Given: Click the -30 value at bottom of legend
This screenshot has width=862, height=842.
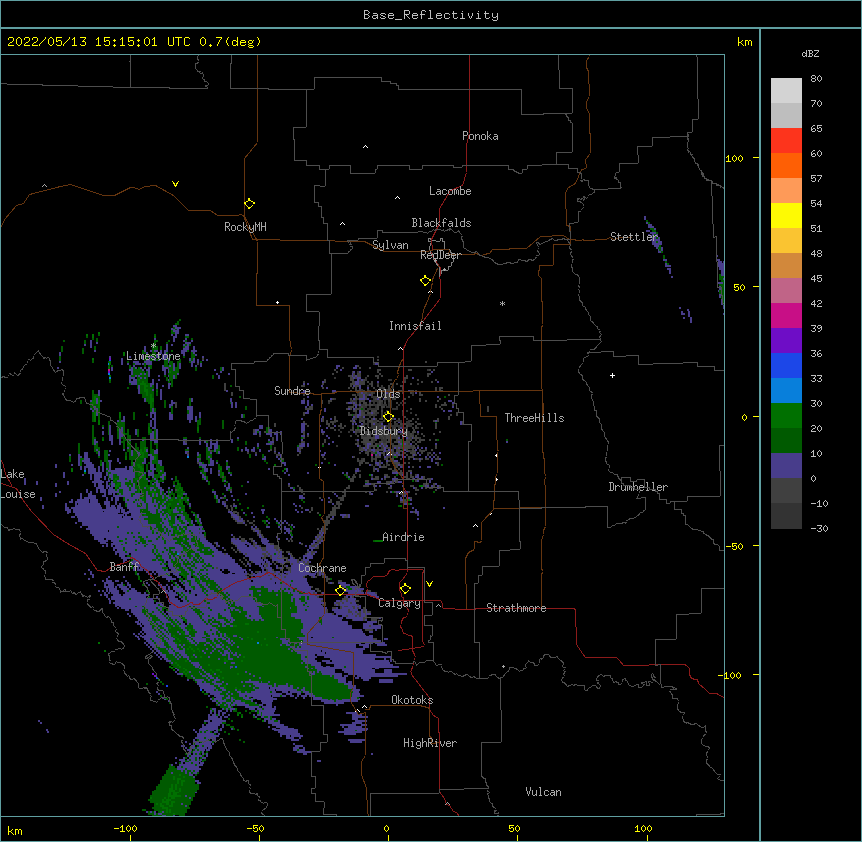Looking at the screenshot, I should [x=819, y=529].
